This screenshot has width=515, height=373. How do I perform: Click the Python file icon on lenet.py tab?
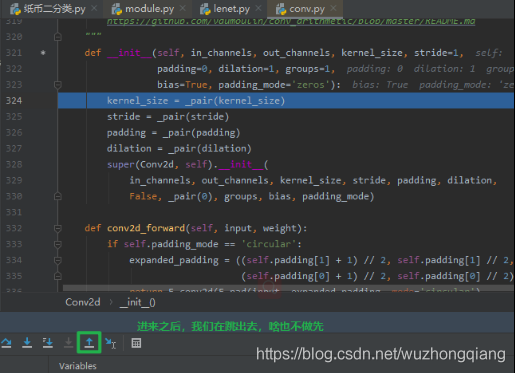(205, 9)
